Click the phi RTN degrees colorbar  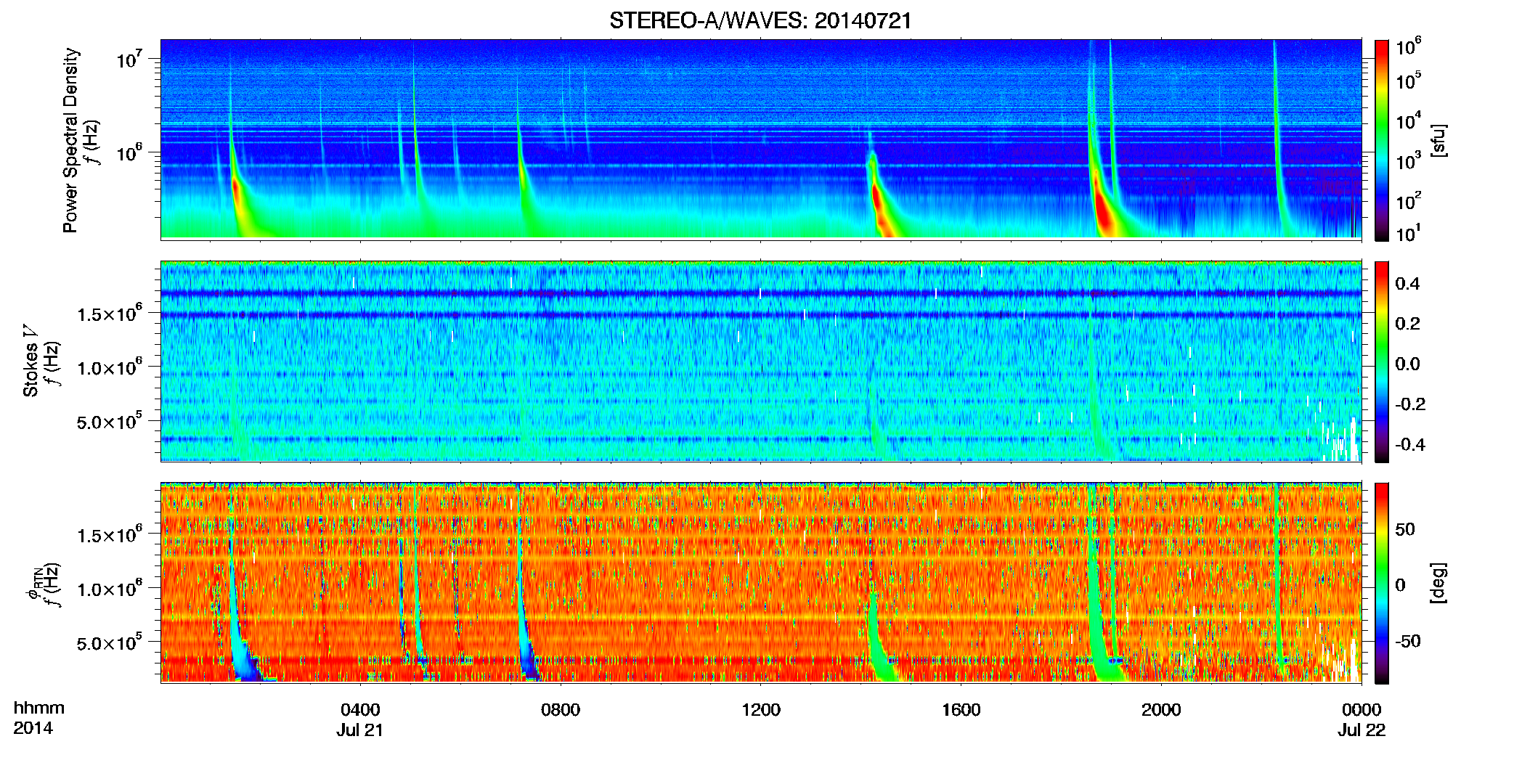1382,583
